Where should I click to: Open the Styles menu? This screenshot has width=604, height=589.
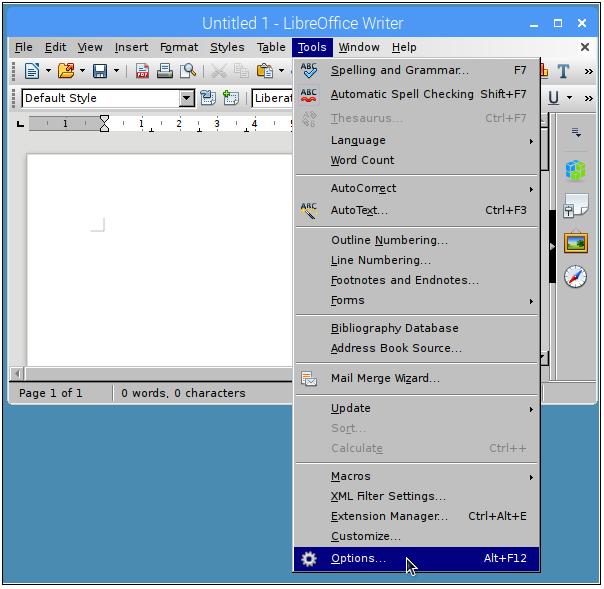227,47
